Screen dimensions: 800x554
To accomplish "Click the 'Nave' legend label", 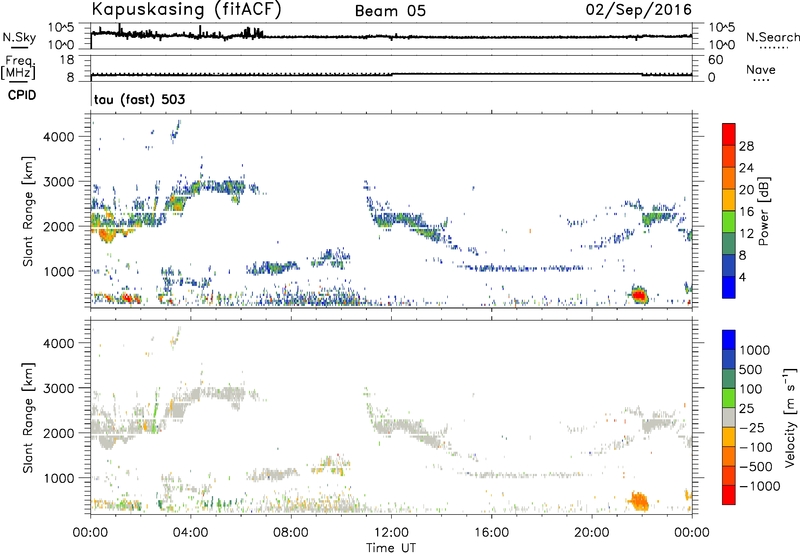I will click(761, 70).
